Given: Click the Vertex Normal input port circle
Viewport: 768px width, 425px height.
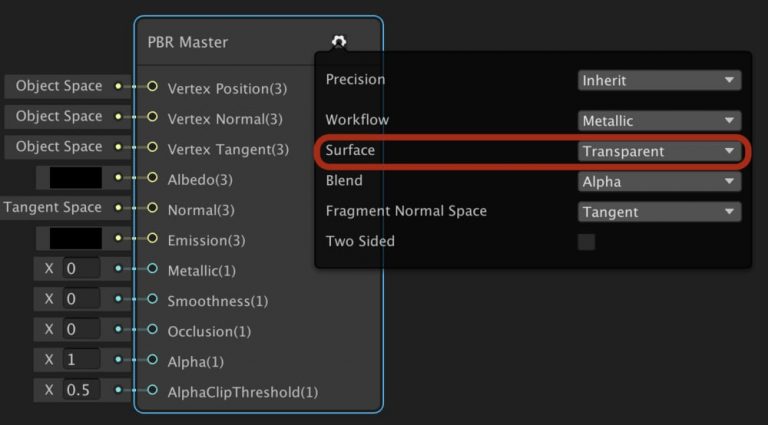Looking at the screenshot, I should [152, 117].
